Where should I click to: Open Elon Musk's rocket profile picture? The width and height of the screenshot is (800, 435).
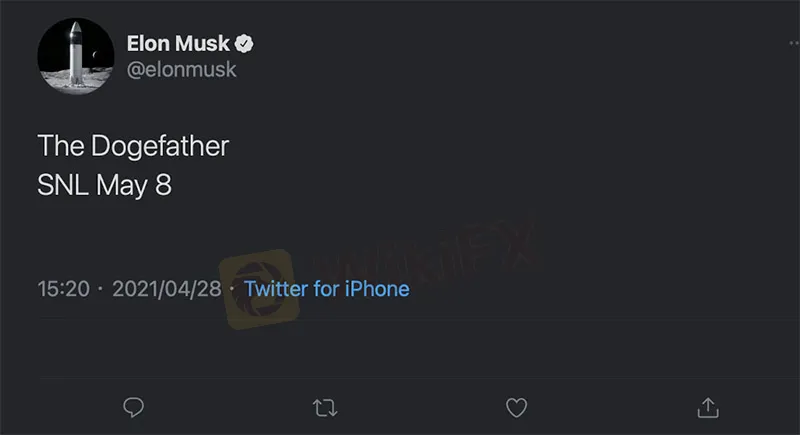pyautogui.click(x=73, y=56)
